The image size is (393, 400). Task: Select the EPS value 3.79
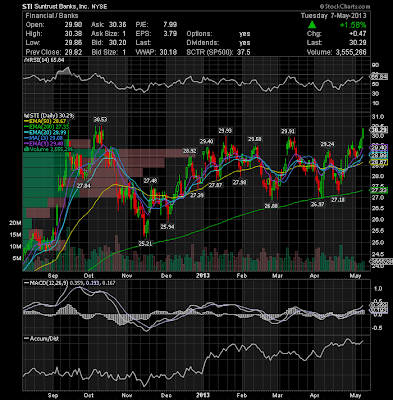pos(170,34)
